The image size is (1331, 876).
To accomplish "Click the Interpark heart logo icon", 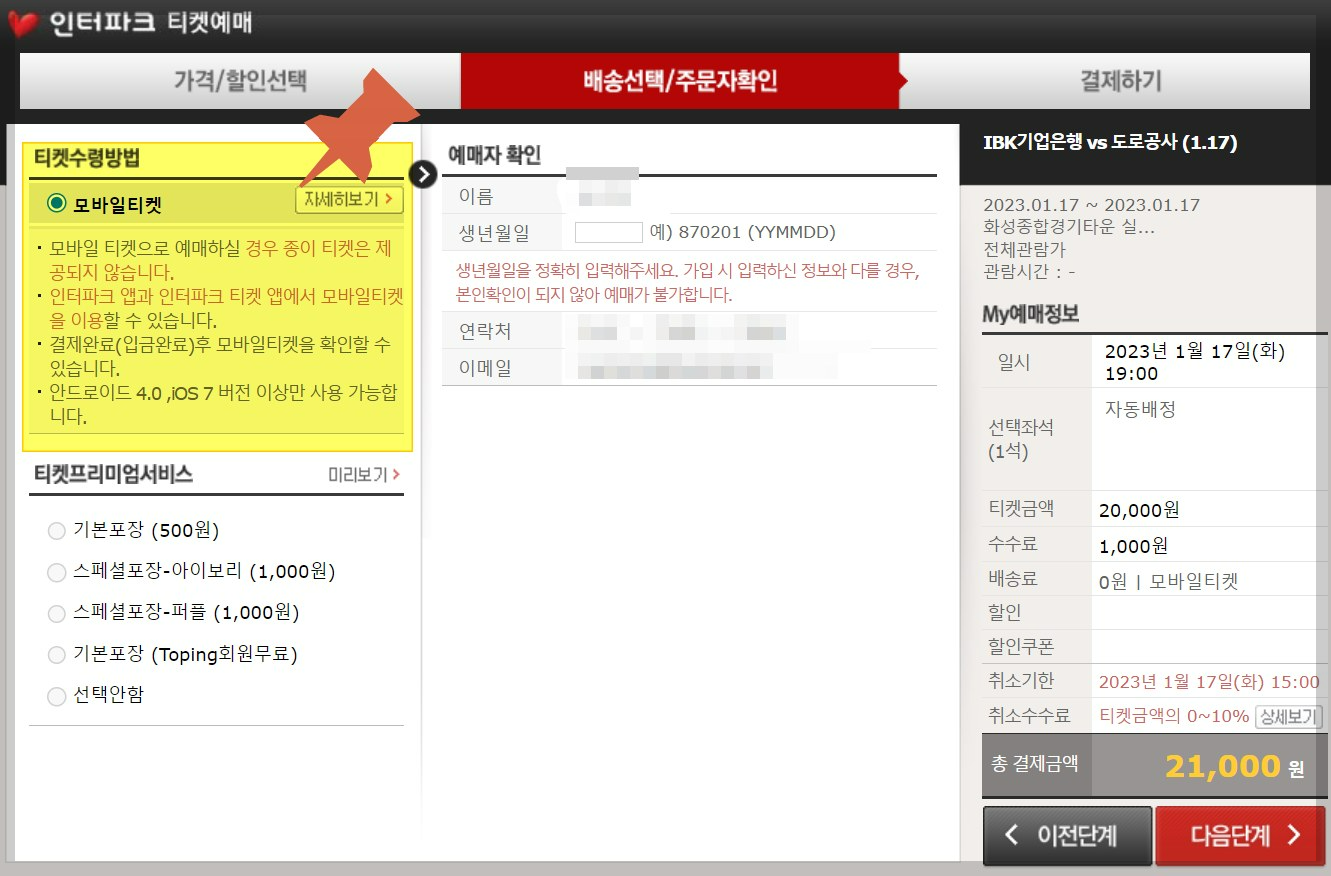I will (22, 23).
